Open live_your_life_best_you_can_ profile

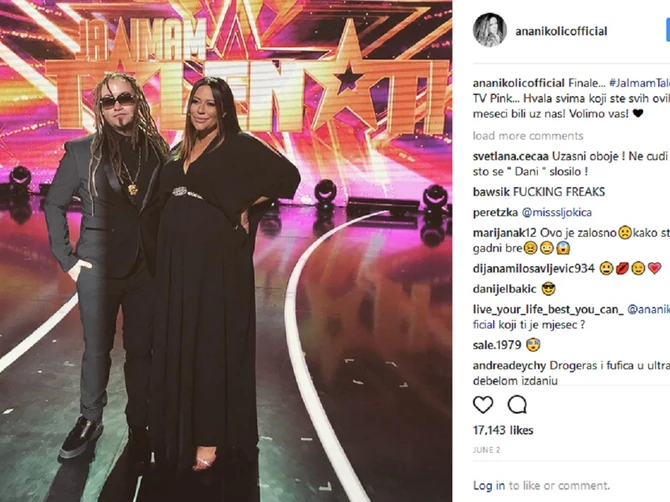pos(548,309)
